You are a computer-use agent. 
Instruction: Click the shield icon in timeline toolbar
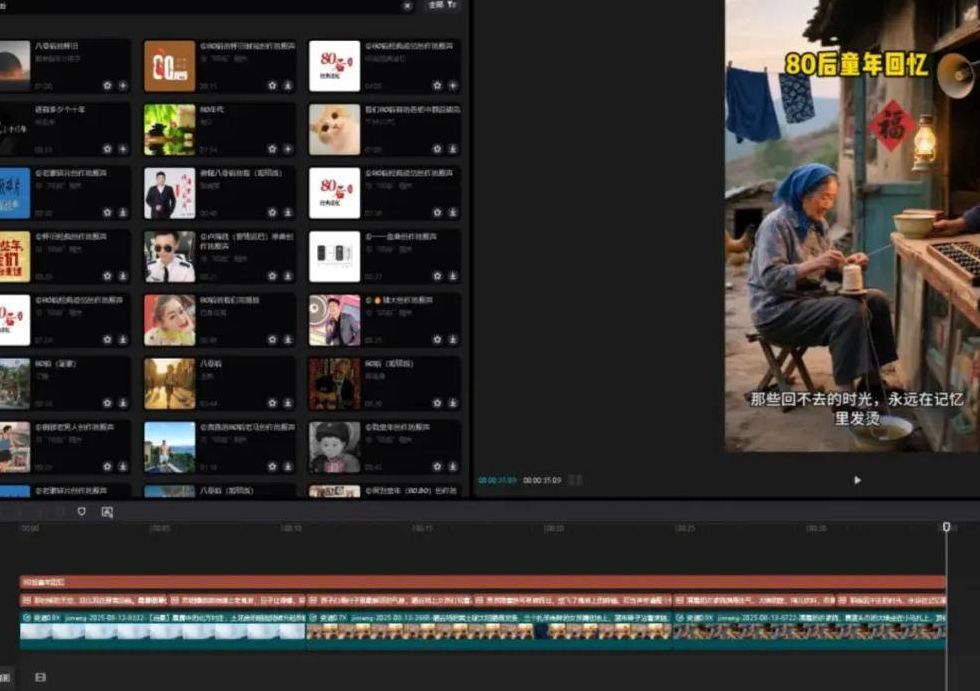pyautogui.click(x=82, y=511)
